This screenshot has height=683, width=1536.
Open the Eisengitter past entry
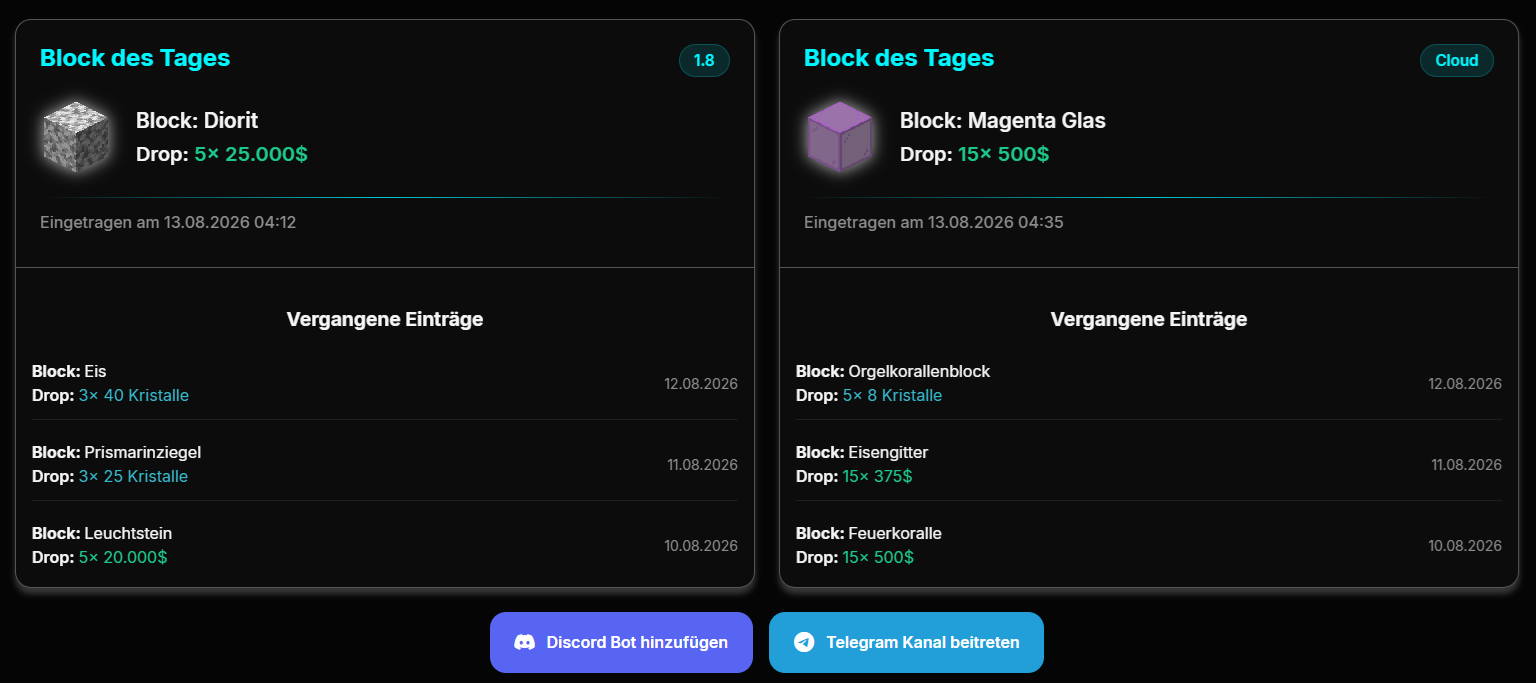pyautogui.click(x=1149, y=464)
